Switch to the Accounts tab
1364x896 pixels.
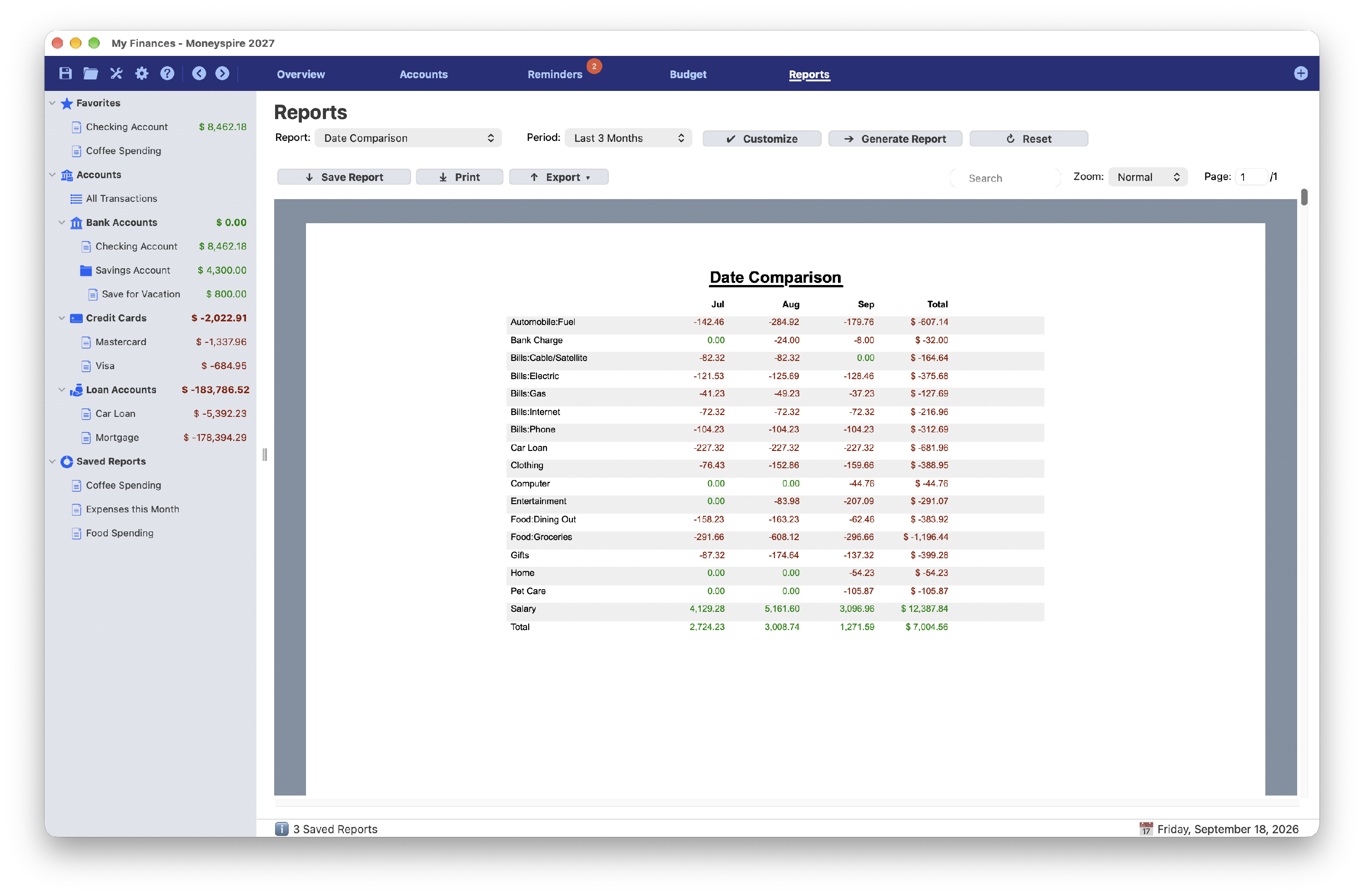[424, 74]
